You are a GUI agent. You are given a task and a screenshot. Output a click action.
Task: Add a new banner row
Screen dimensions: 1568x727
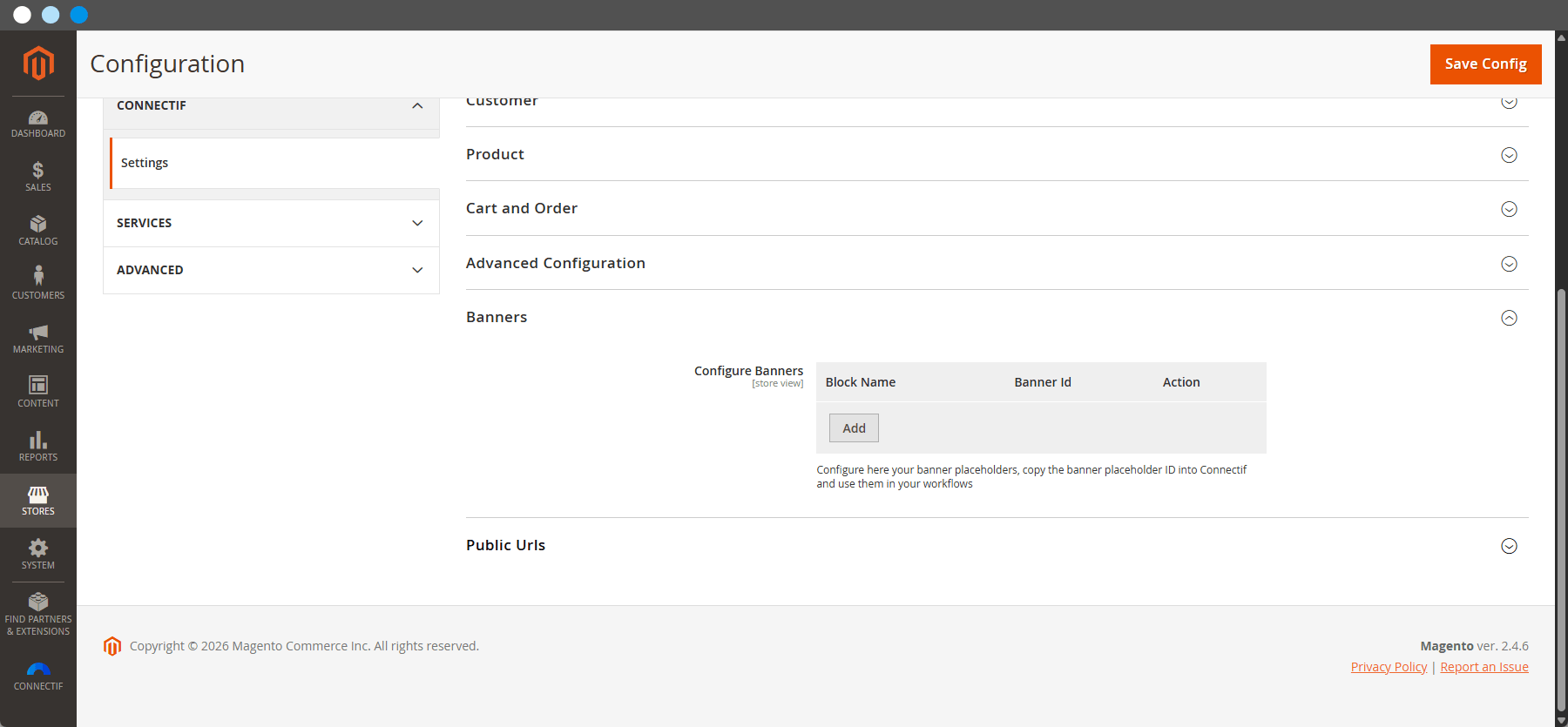click(x=854, y=428)
